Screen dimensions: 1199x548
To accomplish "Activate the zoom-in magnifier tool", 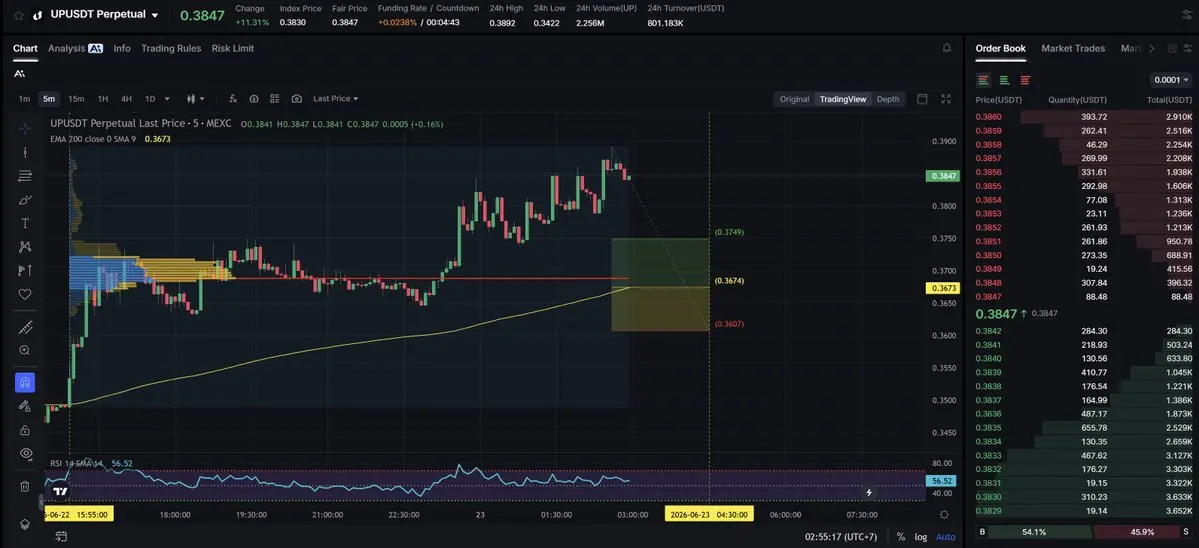I will tap(24, 350).
